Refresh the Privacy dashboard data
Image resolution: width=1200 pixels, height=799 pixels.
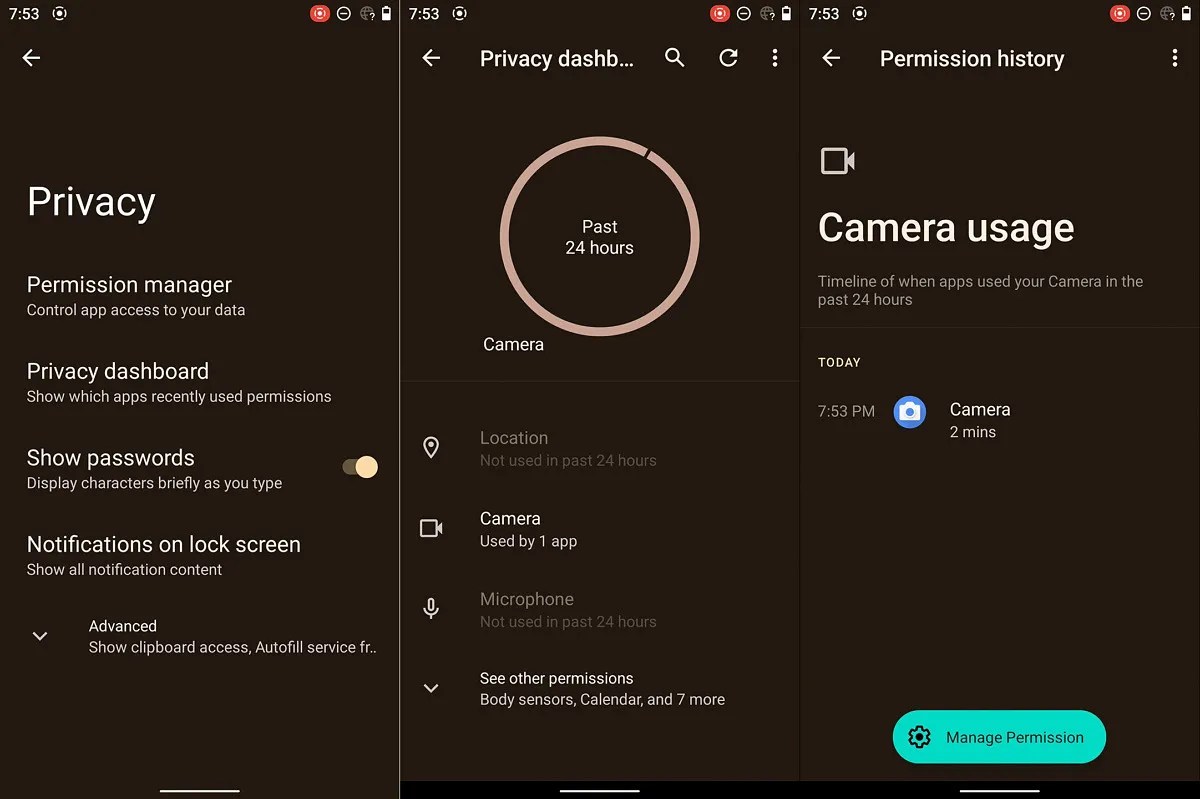point(728,58)
